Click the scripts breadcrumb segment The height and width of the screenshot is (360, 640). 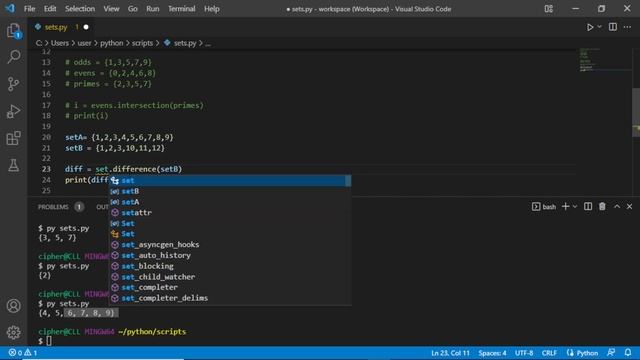(x=142, y=43)
